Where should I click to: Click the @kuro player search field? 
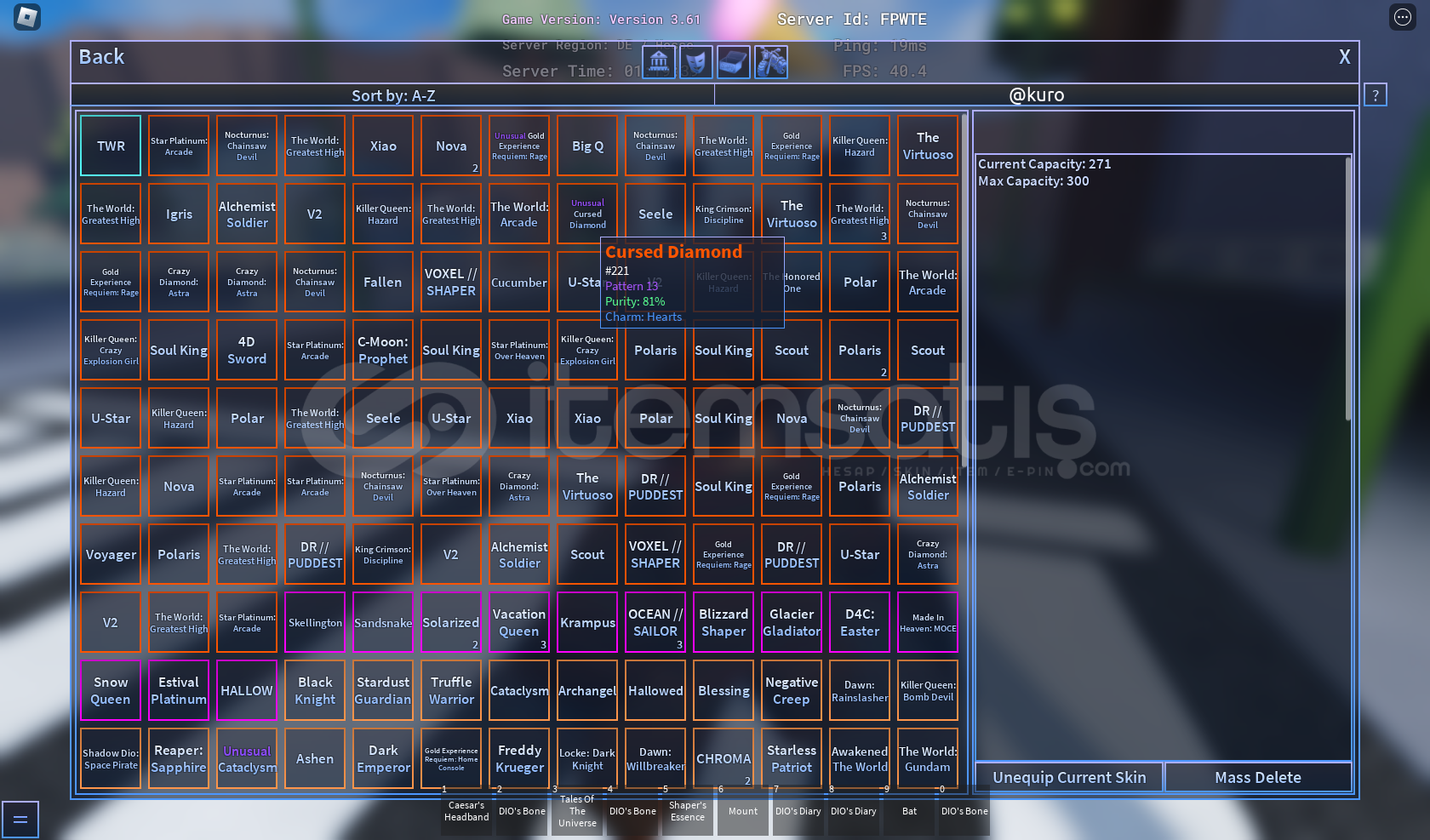click(1037, 95)
